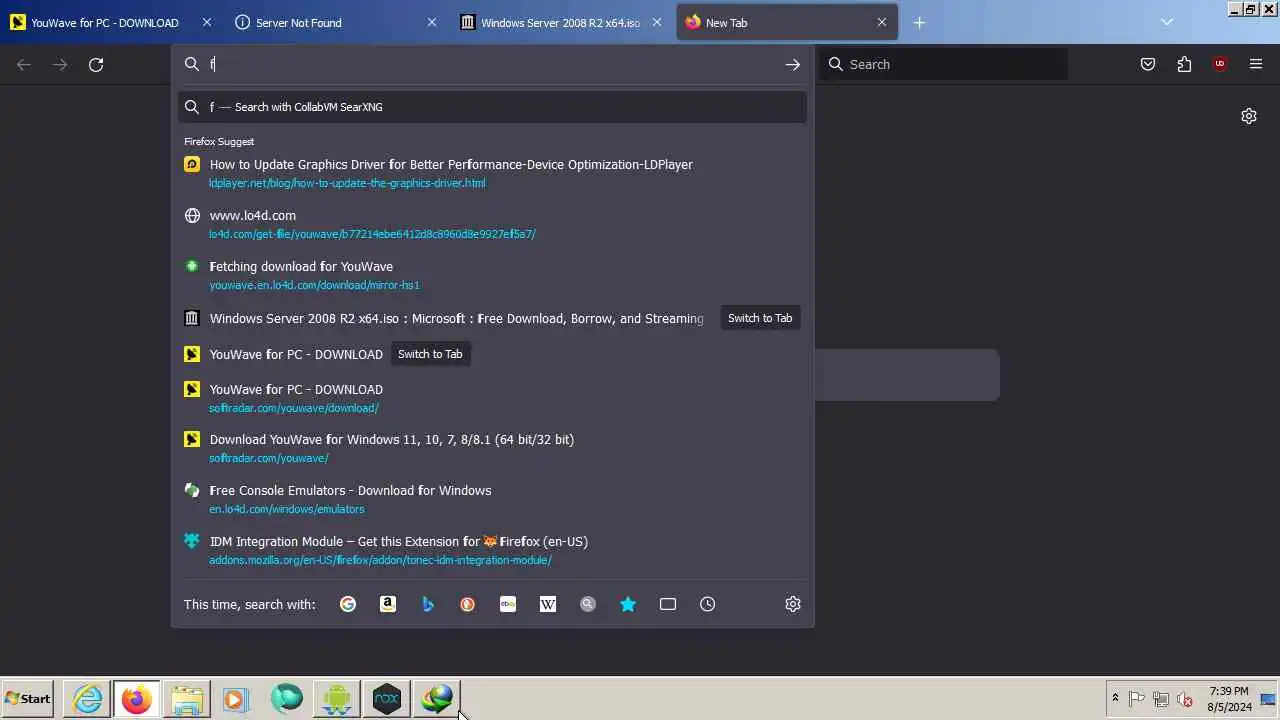
Task: Open the www.lo4d.com suggestion
Action: point(493,224)
